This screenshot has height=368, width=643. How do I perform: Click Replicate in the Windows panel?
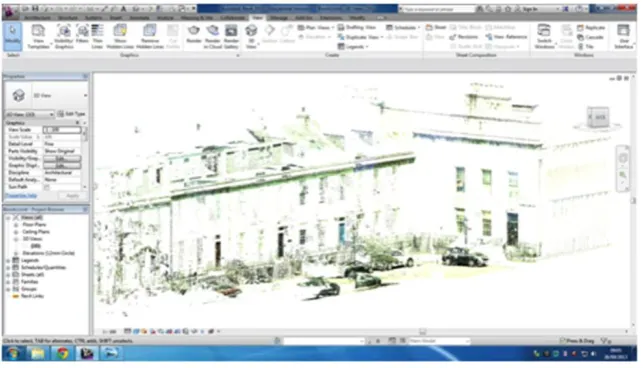[x=591, y=27]
